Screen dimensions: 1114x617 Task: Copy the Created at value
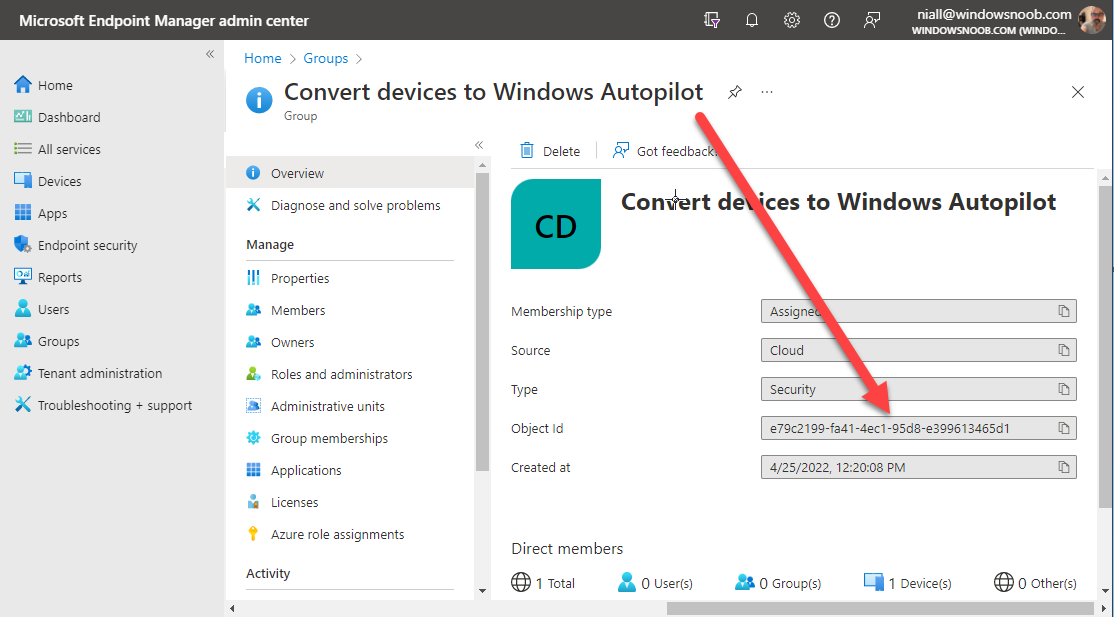(1064, 468)
